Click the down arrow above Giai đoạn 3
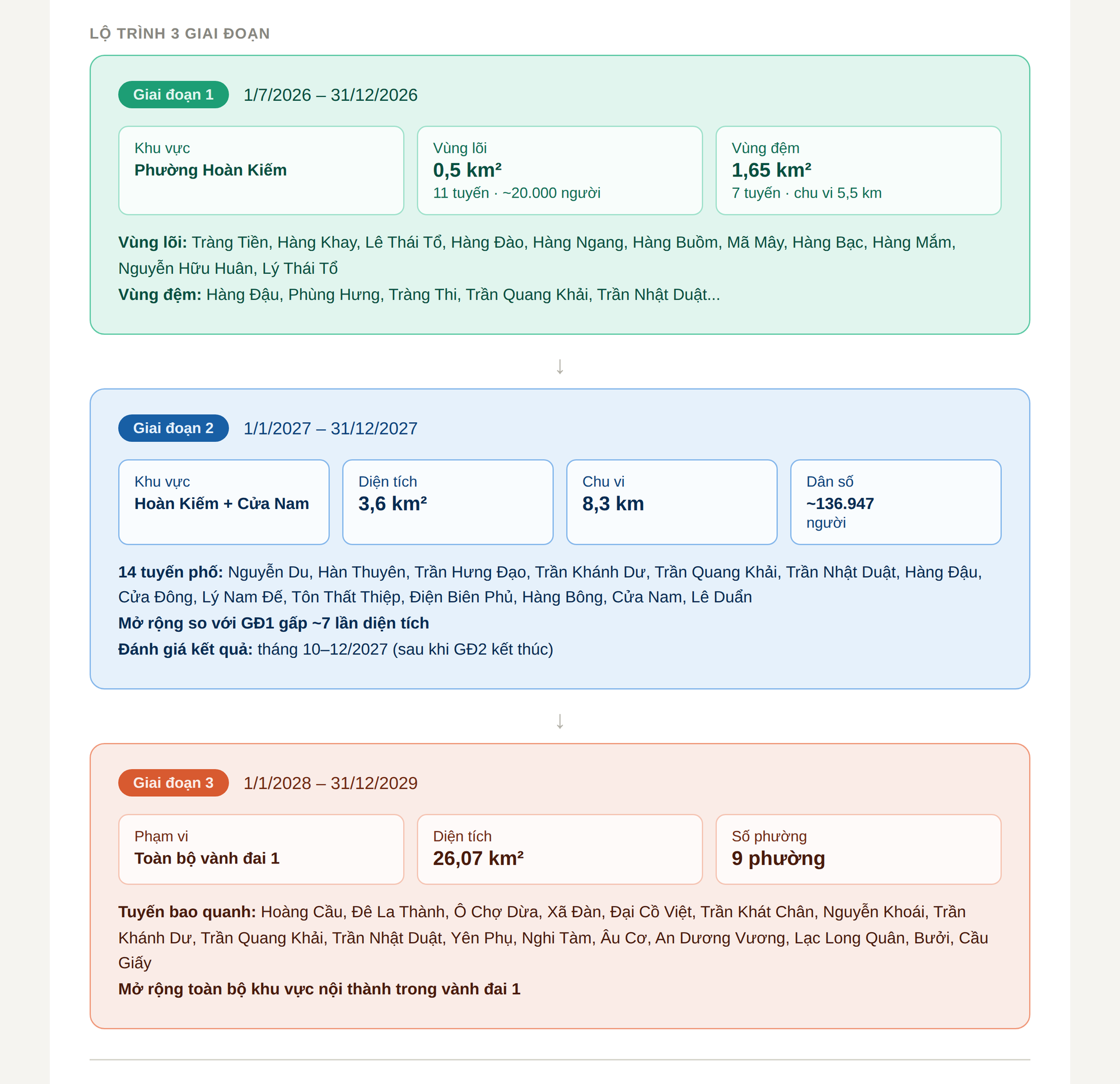 point(560,721)
